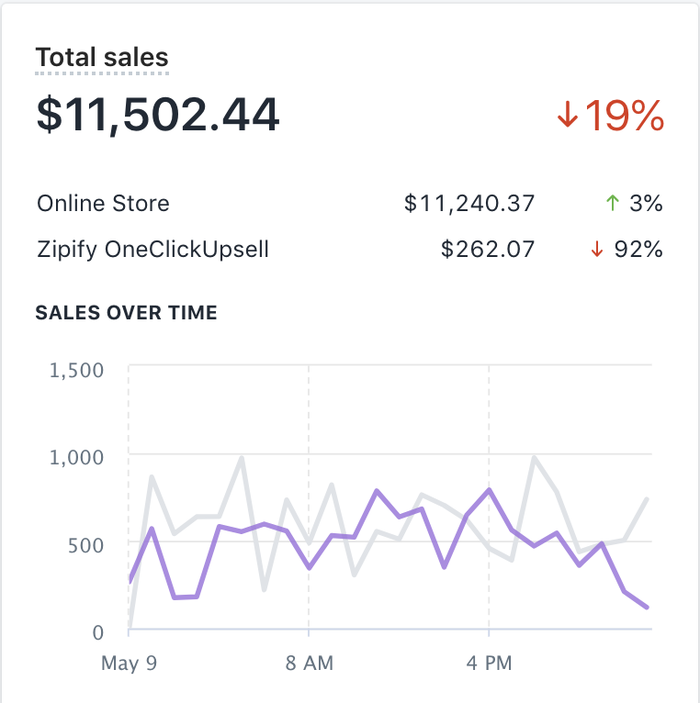
Task: Select the Online Store row label
Action: tap(103, 204)
